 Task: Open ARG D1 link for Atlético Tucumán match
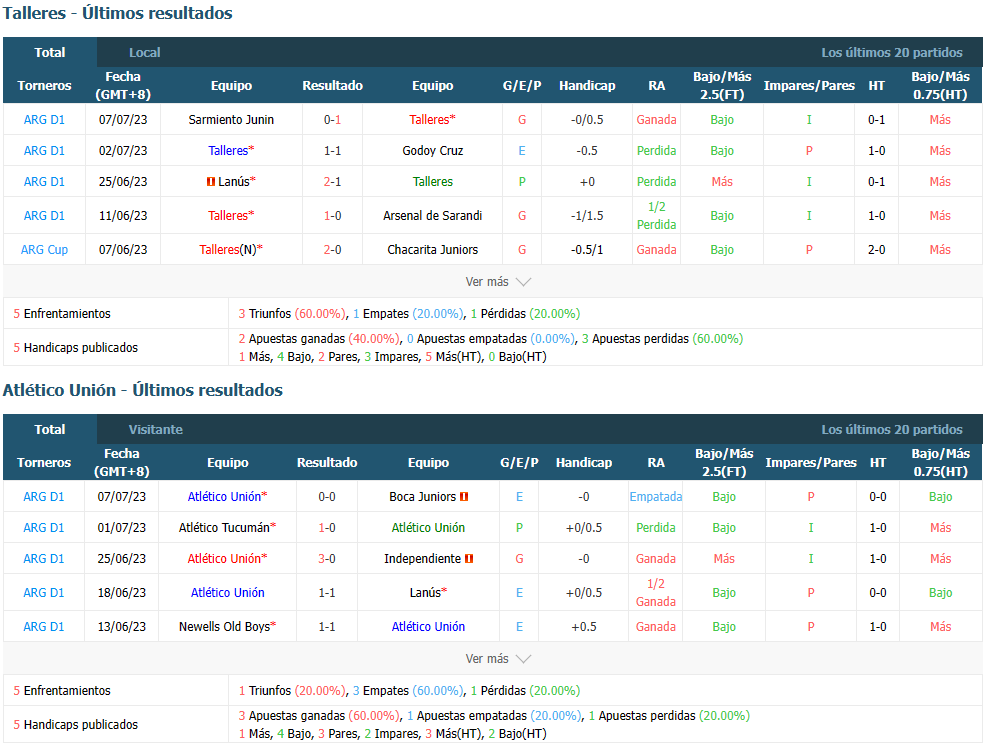coord(43,527)
